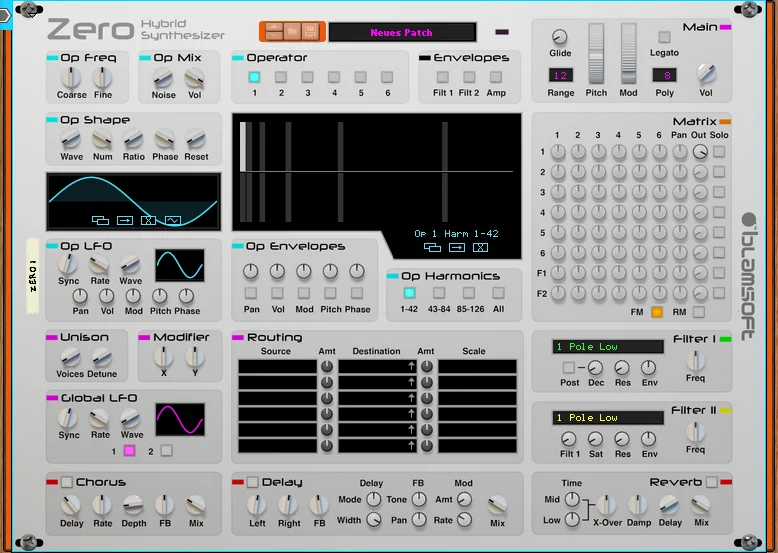778x553 pixels.
Task: Click the Op LFO cyan waveform display
Action: point(180,265)
